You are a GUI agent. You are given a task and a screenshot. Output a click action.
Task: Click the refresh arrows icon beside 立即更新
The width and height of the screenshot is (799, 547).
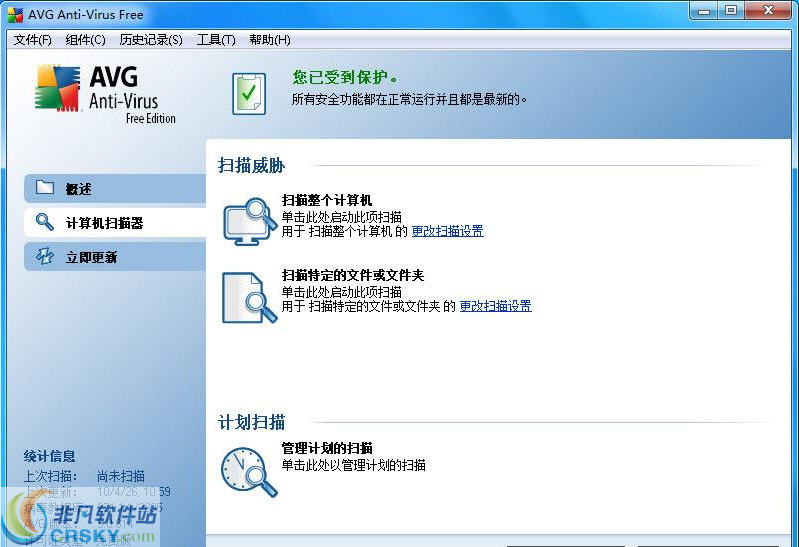coord(44,256)
